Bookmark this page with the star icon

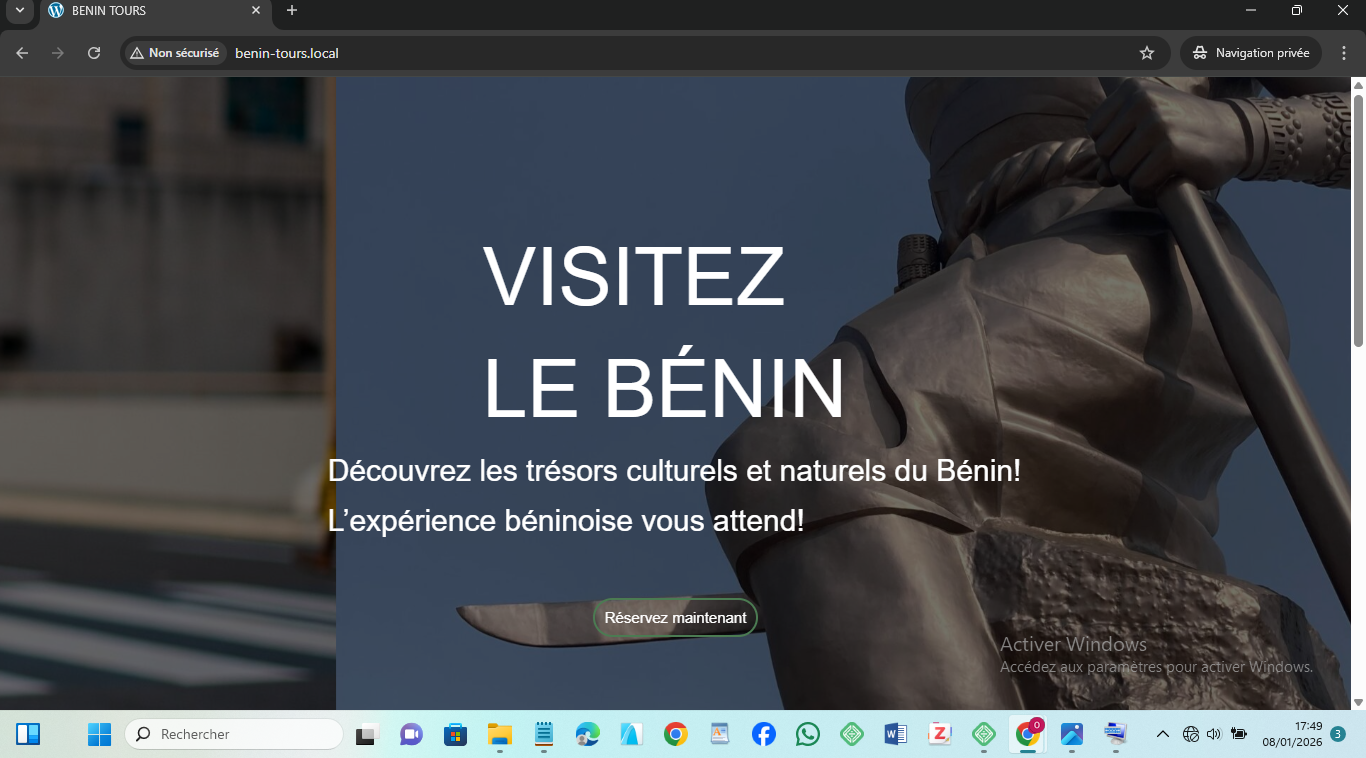point(1147,53)
